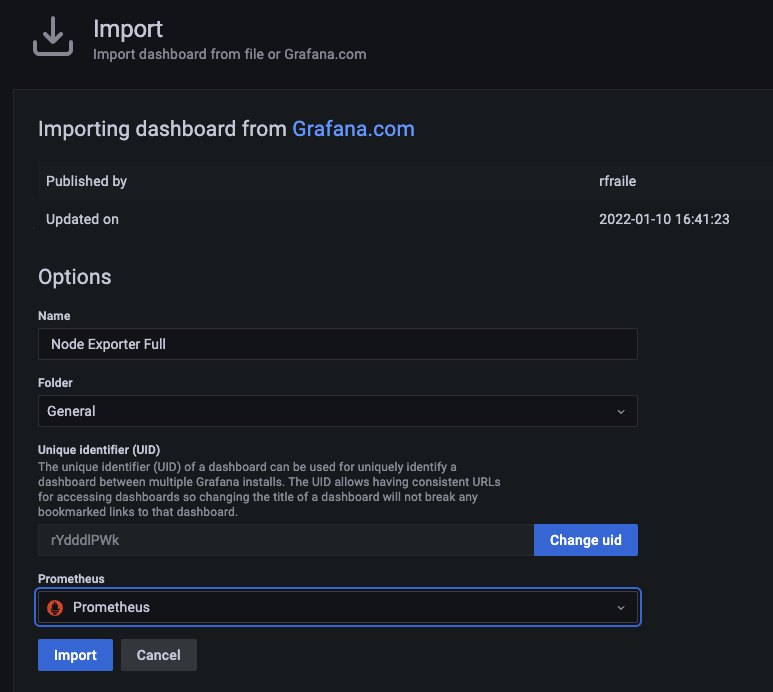773x692 pixels.
Task: Cancel the dashboard import
Action: [x=159, y=655]
